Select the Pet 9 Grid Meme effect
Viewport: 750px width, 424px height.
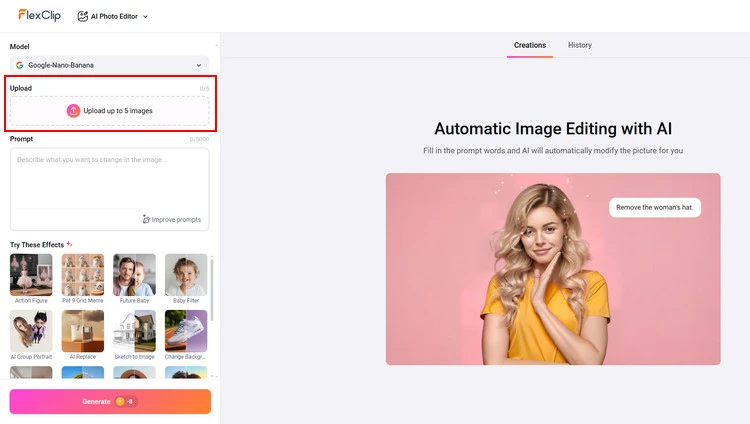[83, 274]
